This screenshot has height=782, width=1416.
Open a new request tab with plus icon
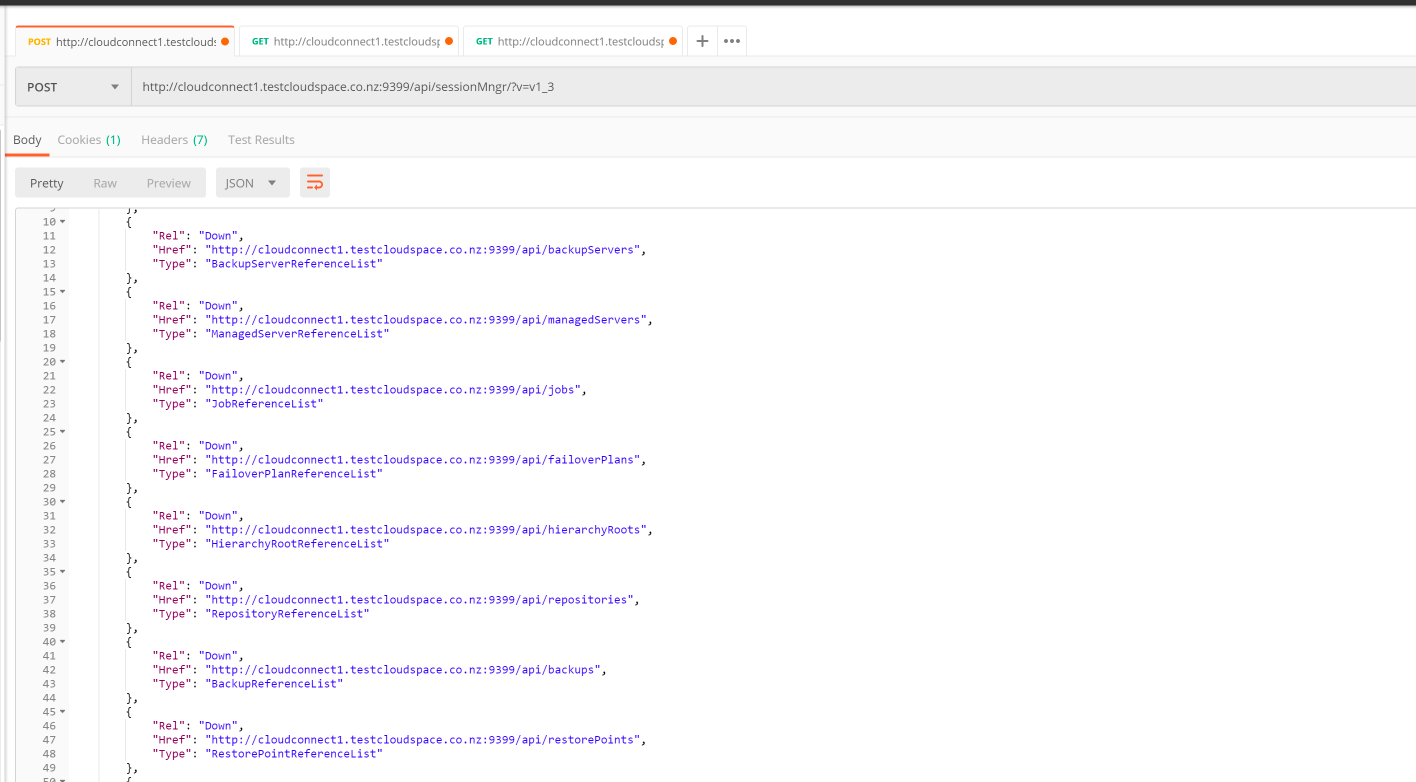702,41
